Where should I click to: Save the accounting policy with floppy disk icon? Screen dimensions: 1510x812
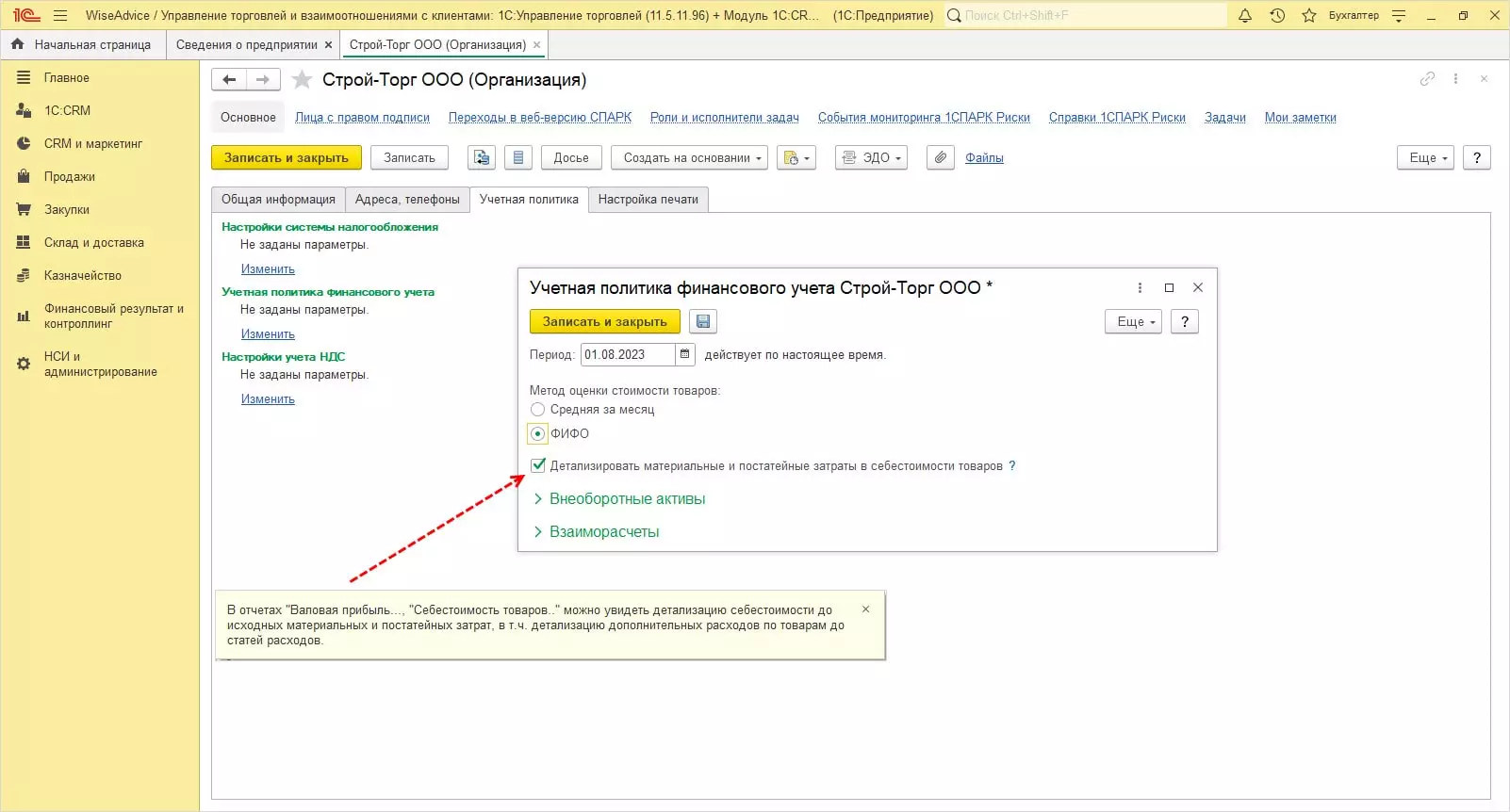[x=703, y=321]
